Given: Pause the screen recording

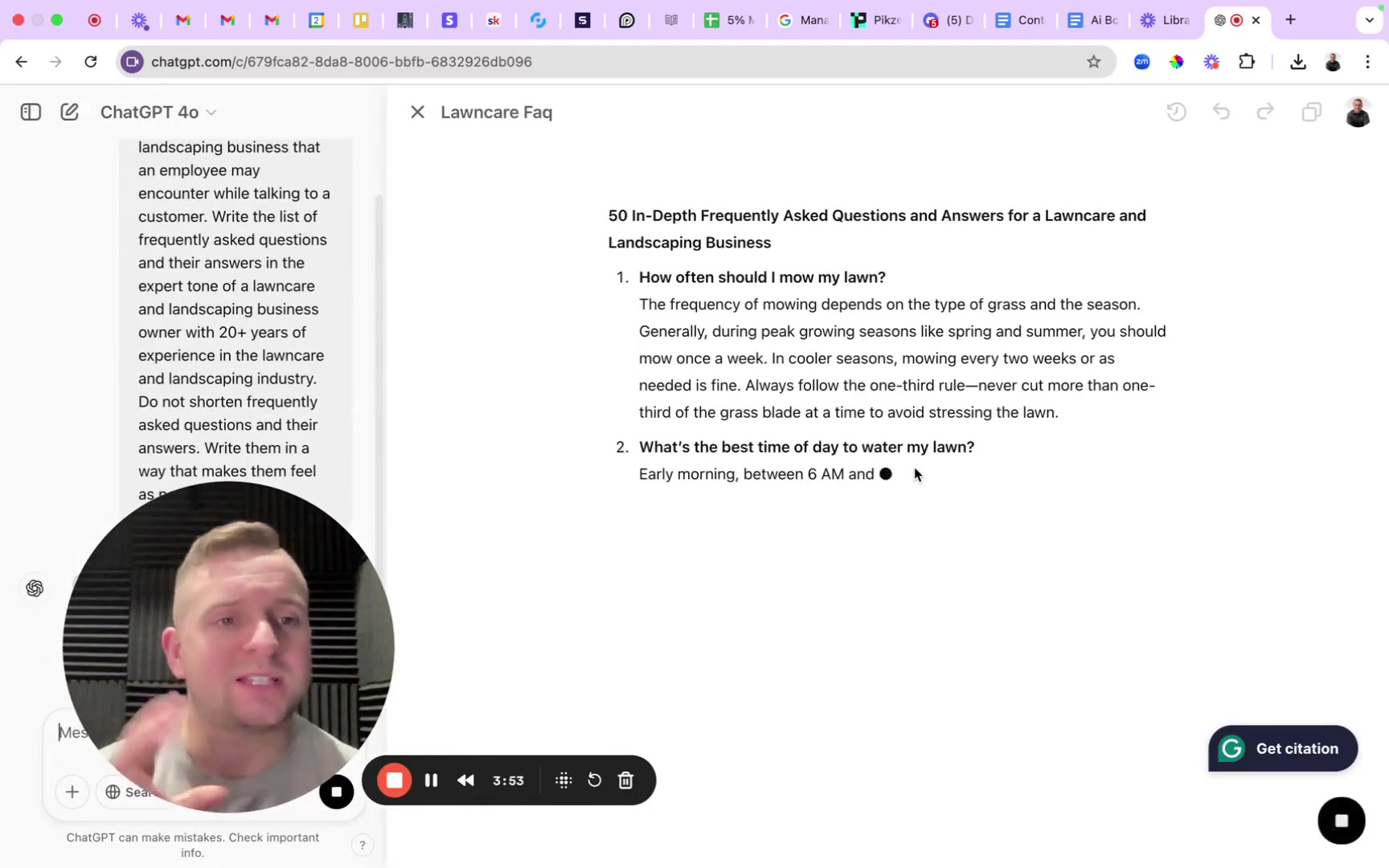Looking at the screenshot, I should 431,780.
